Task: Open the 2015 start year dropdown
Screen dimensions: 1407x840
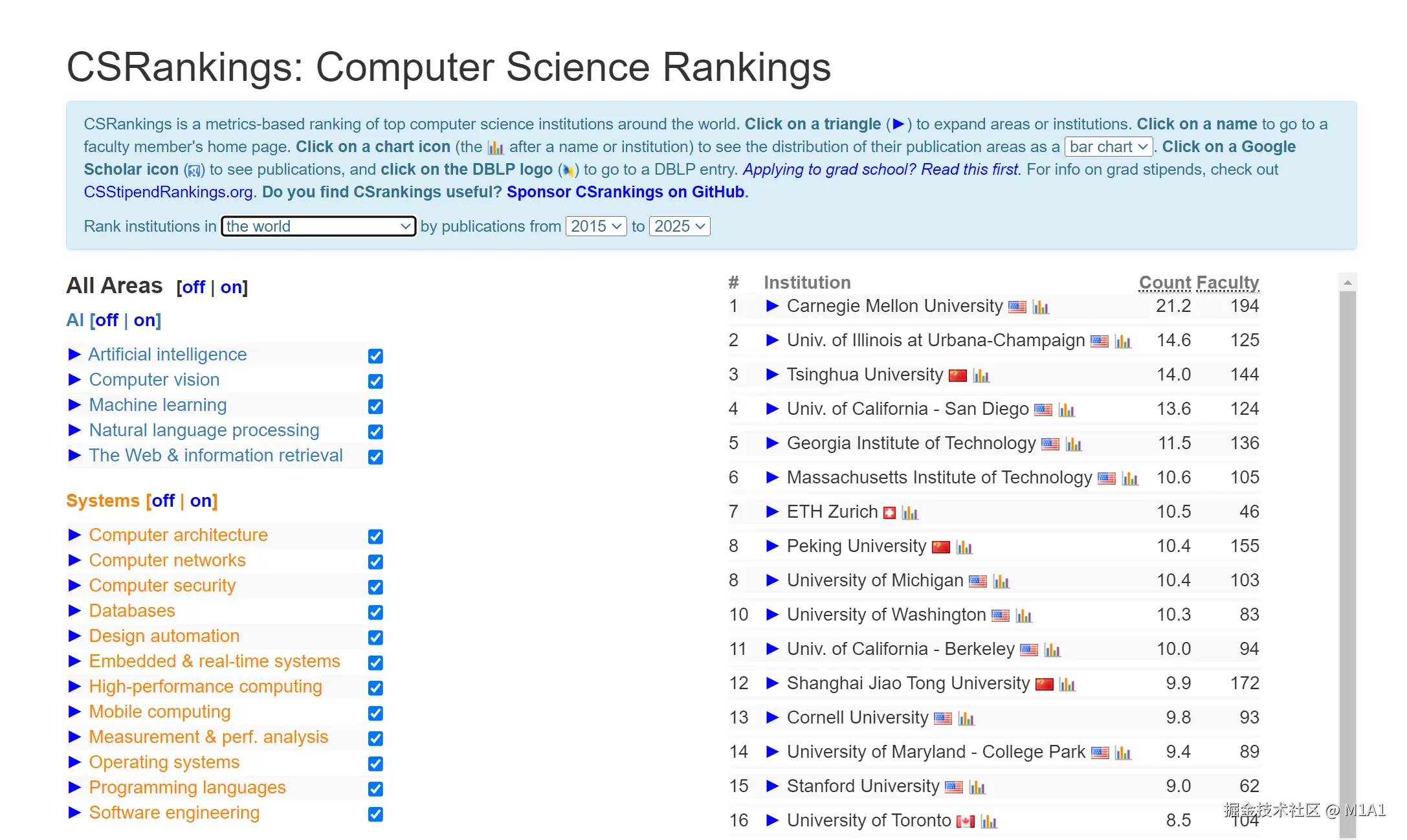Action: (x=595, y=227)
